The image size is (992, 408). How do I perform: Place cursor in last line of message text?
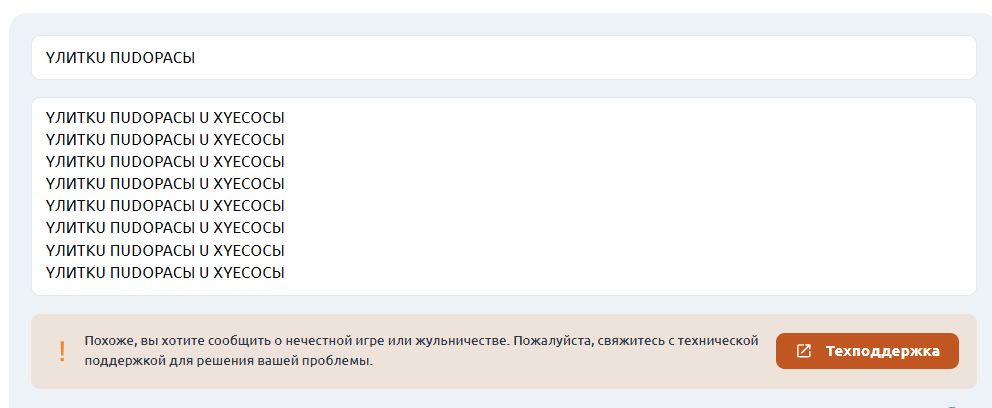click(x=164, y=273)
